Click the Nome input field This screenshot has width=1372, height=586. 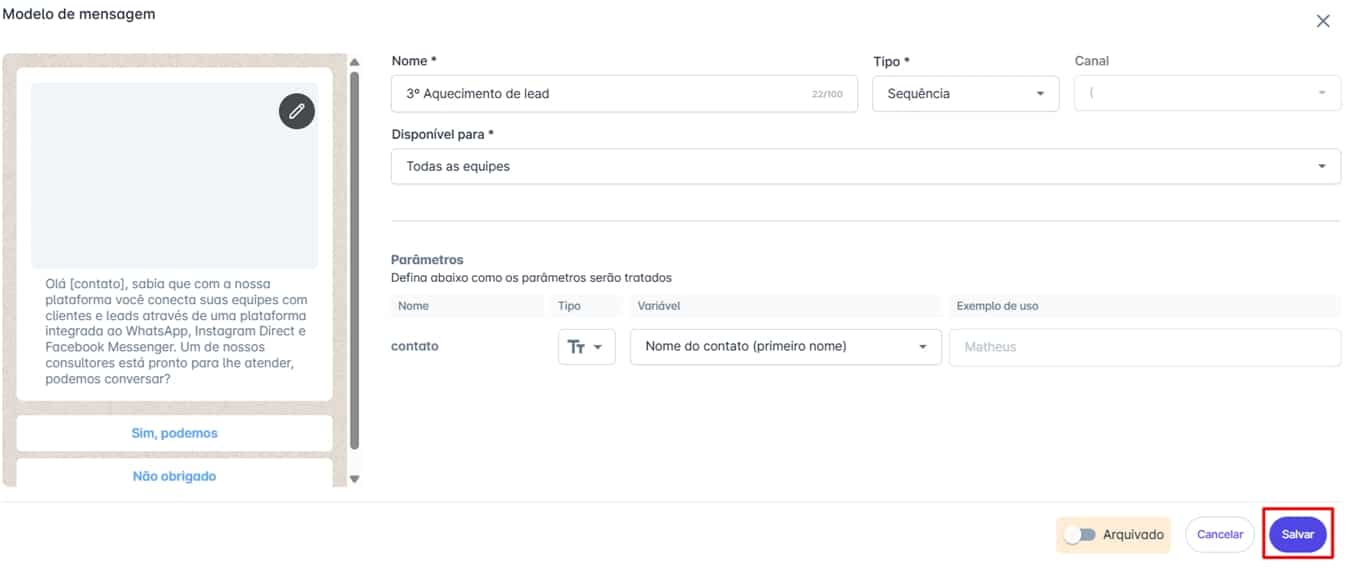click(624, 93)
